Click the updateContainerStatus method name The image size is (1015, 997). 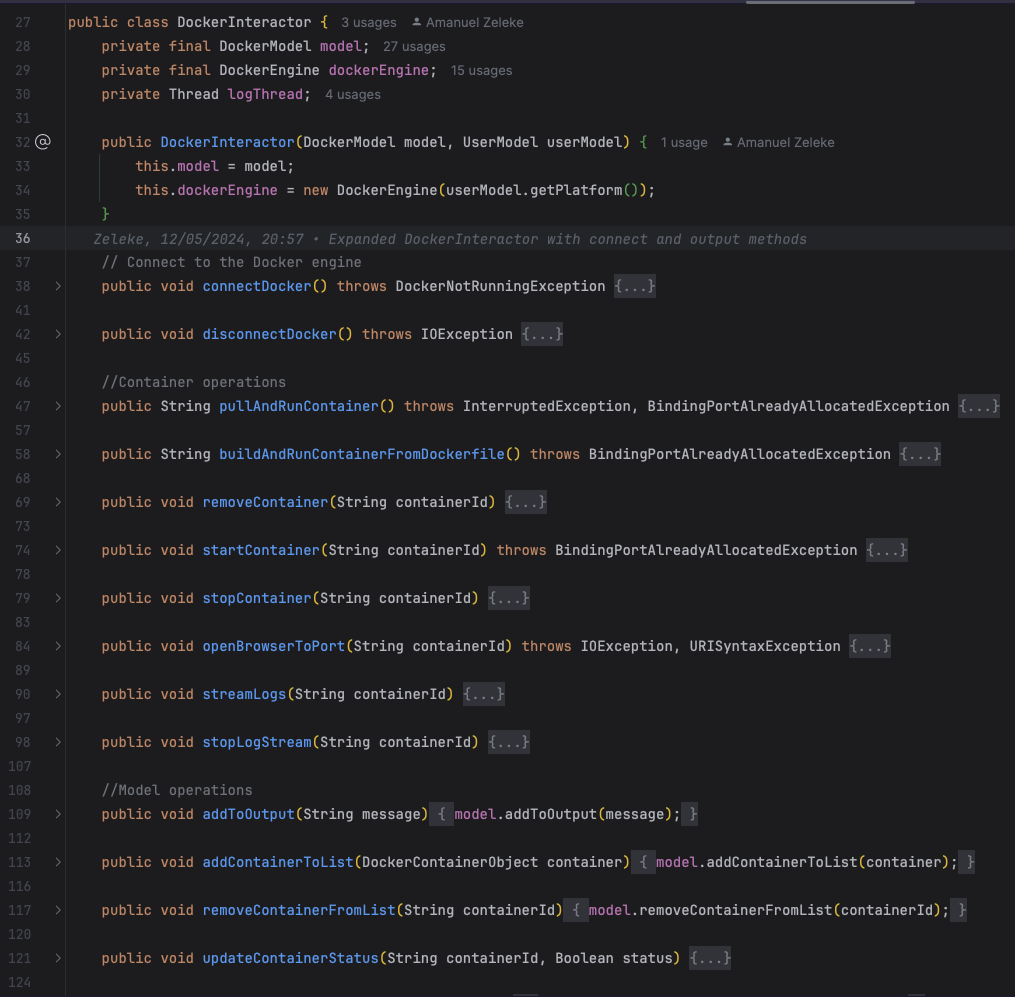tap(291, 958)
